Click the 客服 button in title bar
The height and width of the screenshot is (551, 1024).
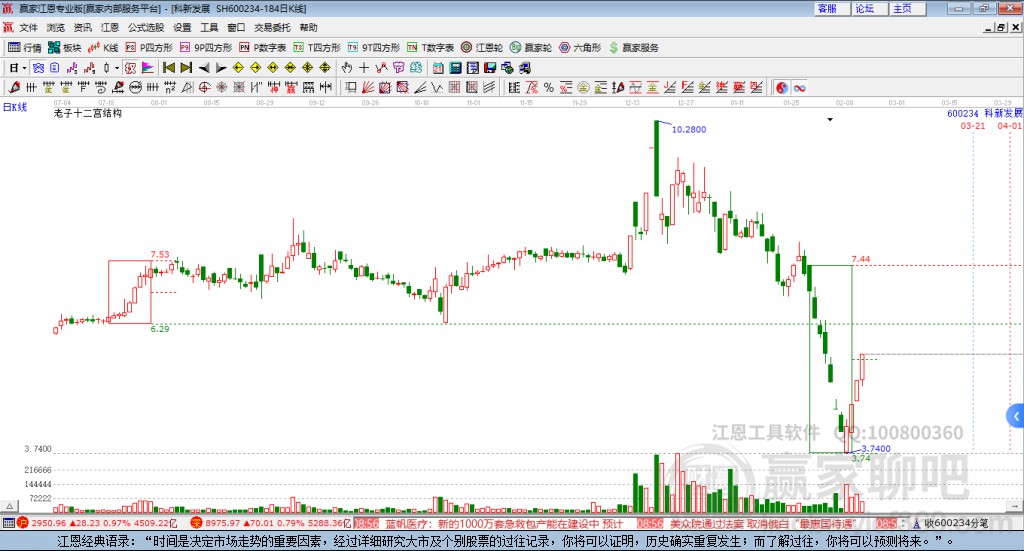[x=831, y=8]
